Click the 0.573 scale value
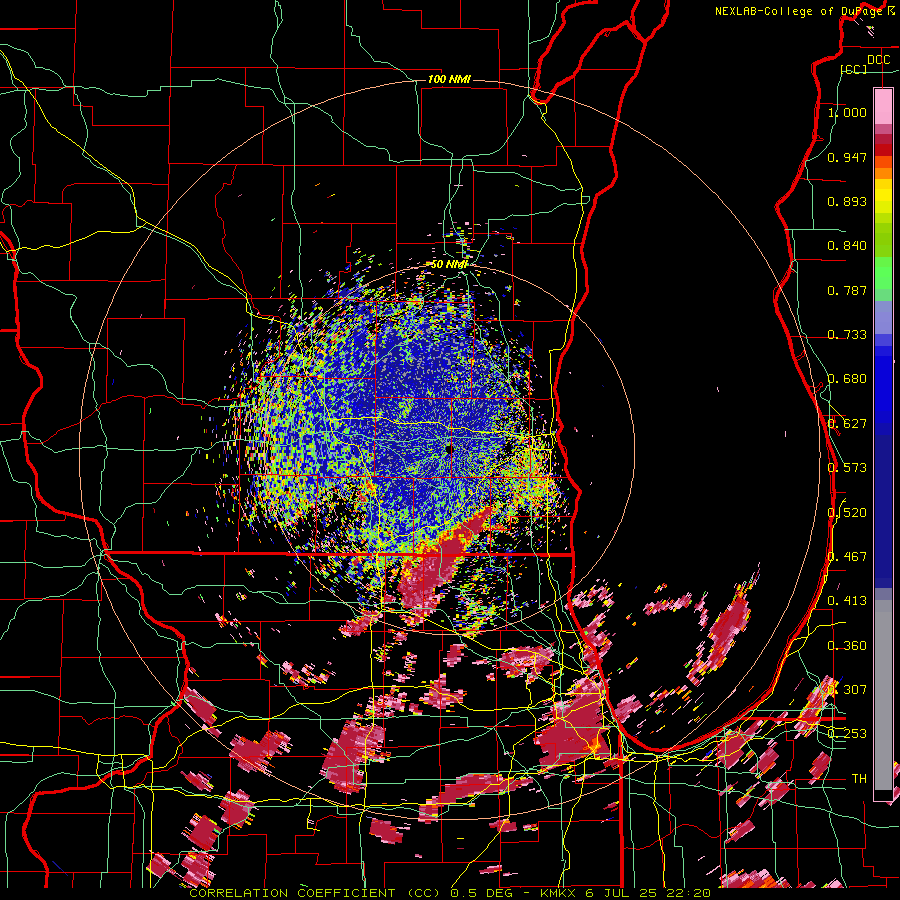 pyautogui.click(x=847, y=468)
